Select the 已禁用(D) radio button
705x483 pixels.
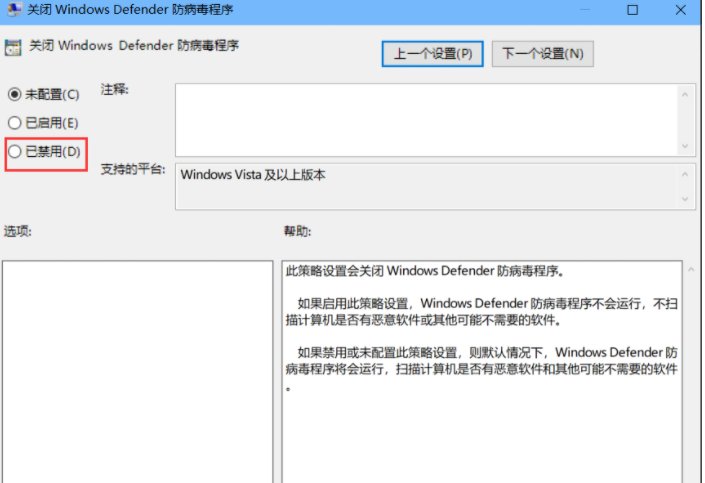14,152
